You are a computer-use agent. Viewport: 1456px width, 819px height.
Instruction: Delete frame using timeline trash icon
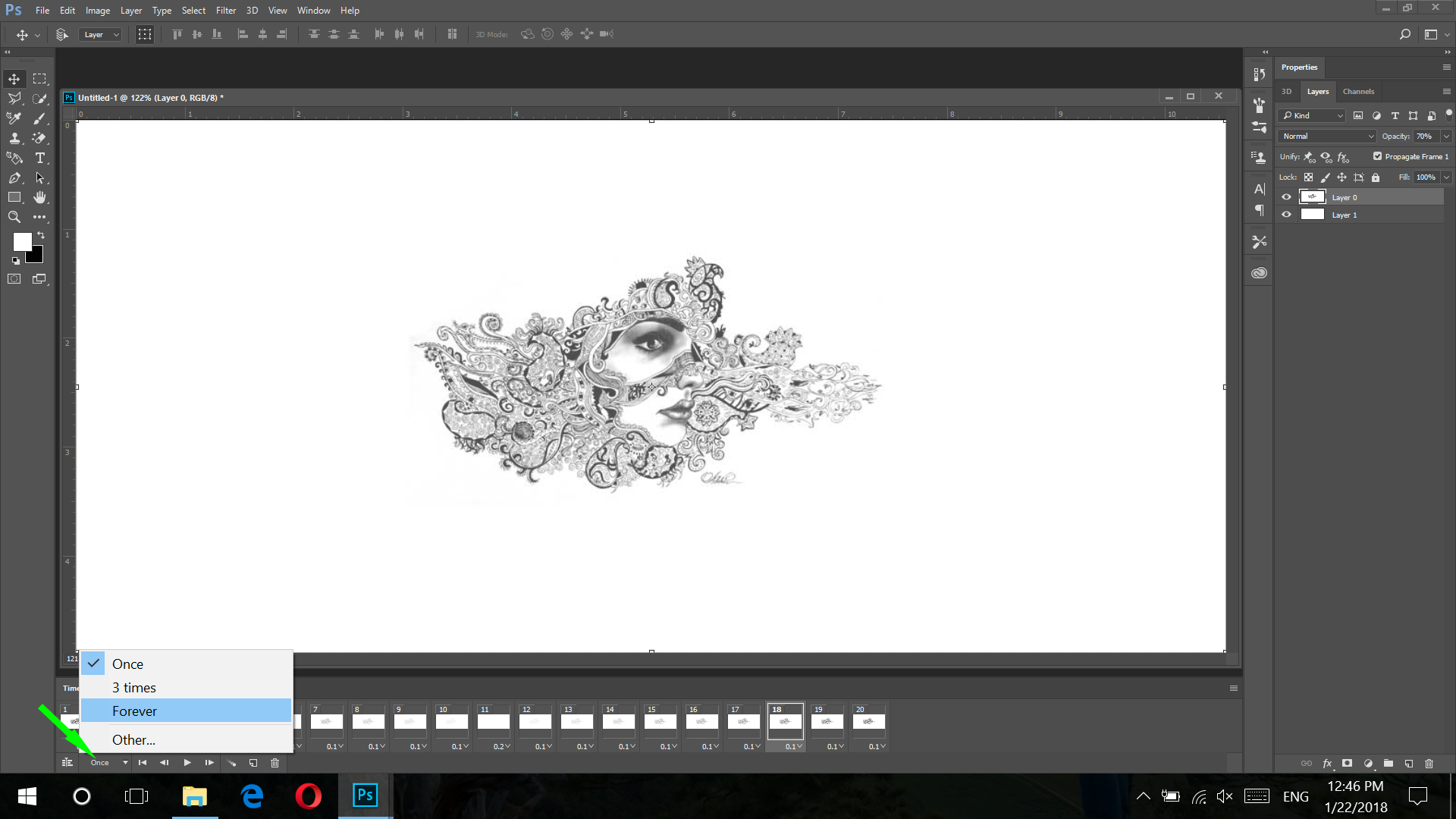point(274,763)
